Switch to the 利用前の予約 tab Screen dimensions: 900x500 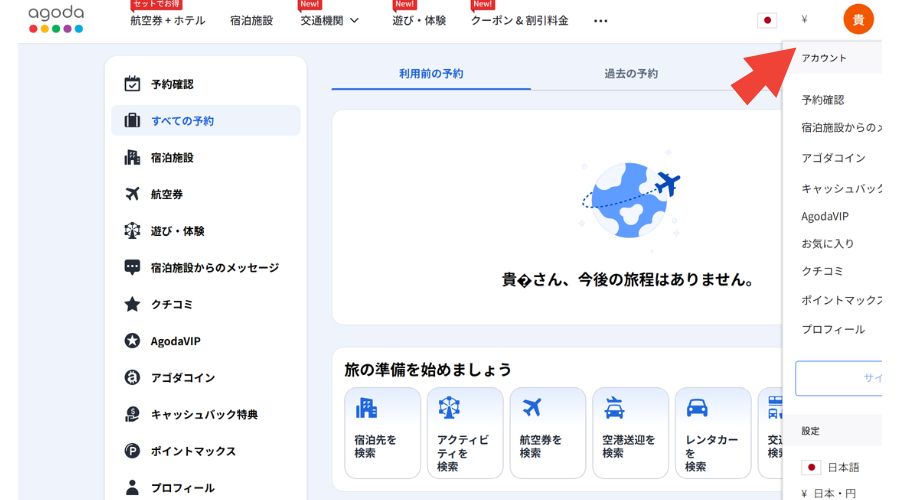coord(431,73)
